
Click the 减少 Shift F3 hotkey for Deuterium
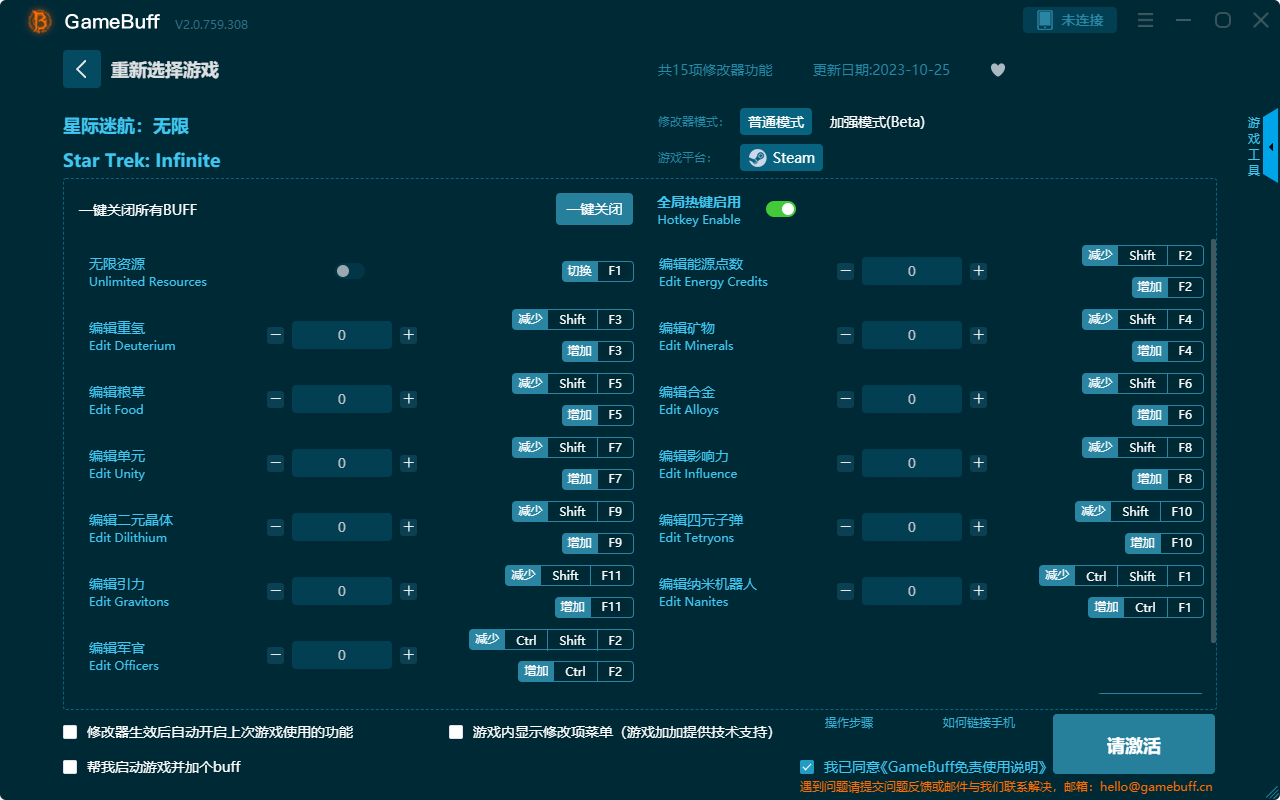[x=573, y=319]
